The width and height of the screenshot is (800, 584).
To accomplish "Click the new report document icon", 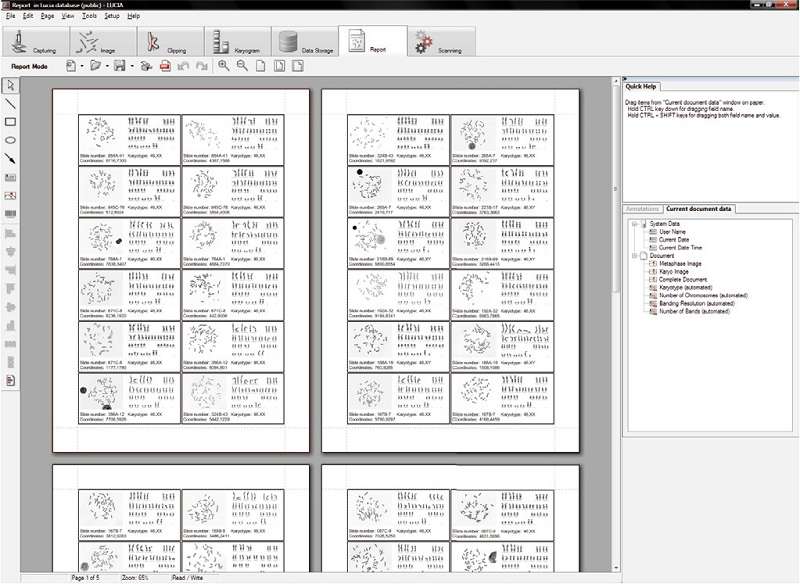I will (x=71, y=66).
